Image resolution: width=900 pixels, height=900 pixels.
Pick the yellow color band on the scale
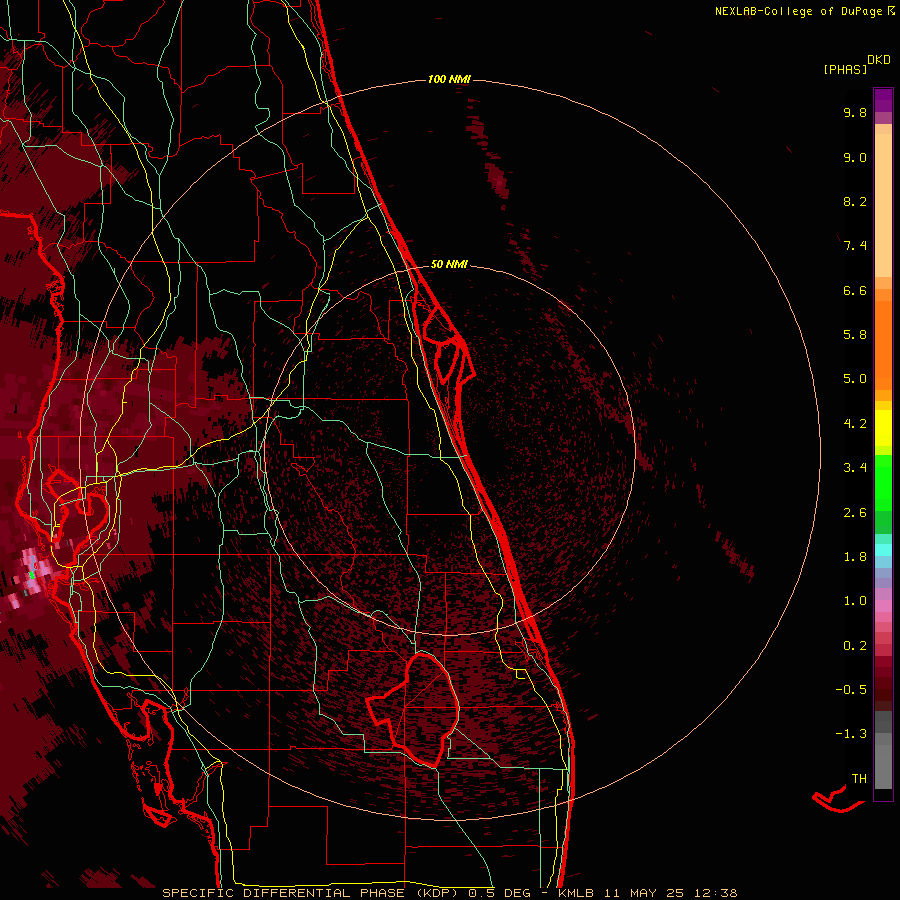883,428
